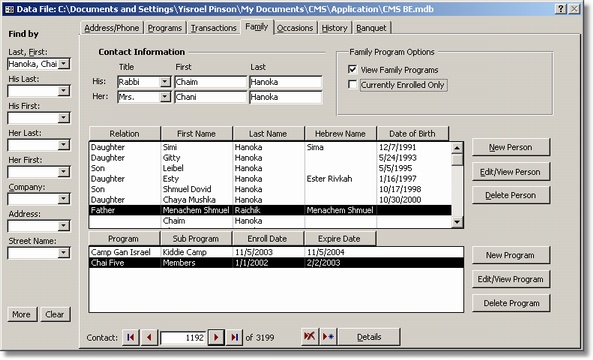
Task: Select the Chai Five program row
Action: 276,263
